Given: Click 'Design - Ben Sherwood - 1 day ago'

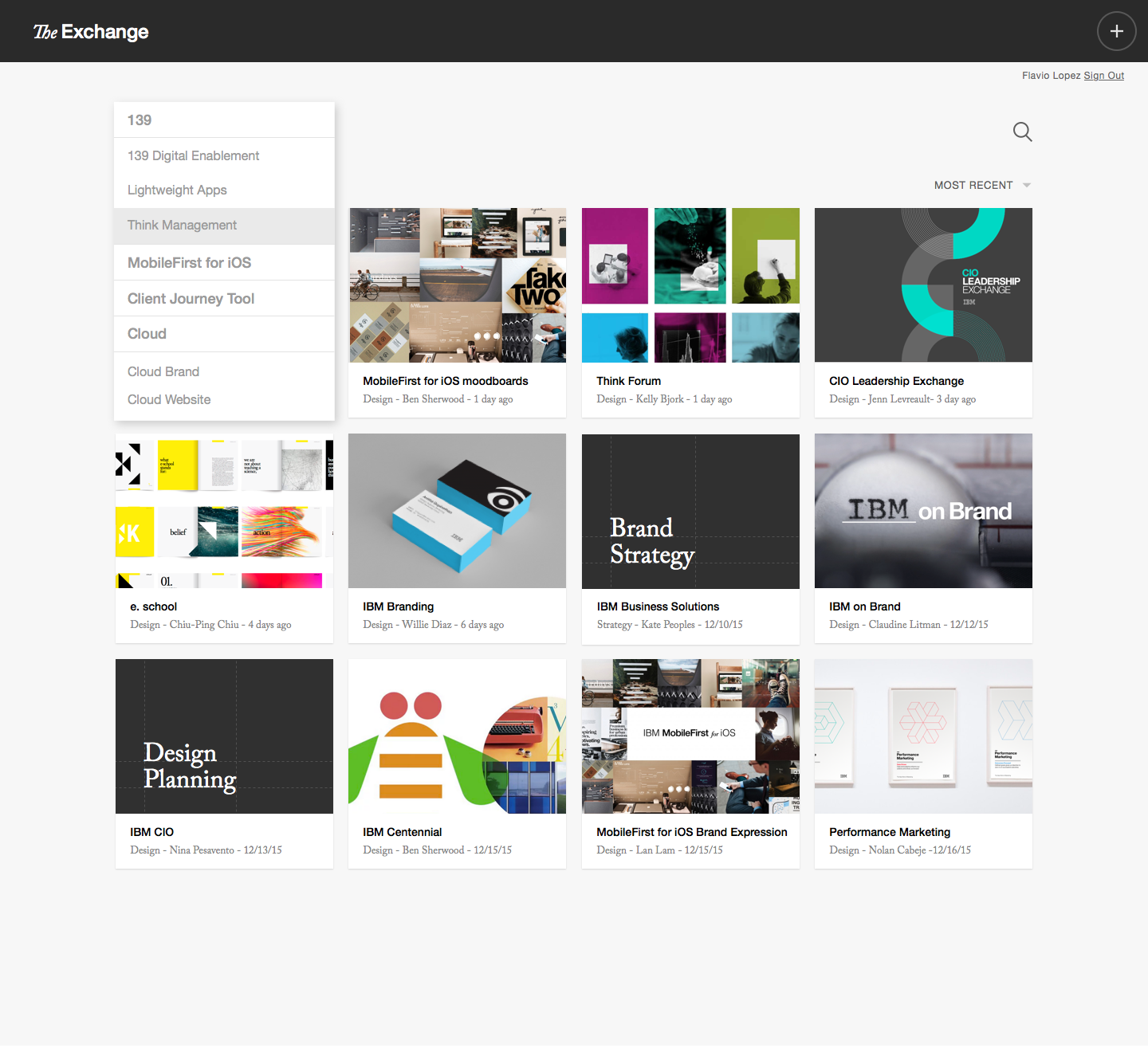Looking at the screenshot, I should [x=438, y=399].
